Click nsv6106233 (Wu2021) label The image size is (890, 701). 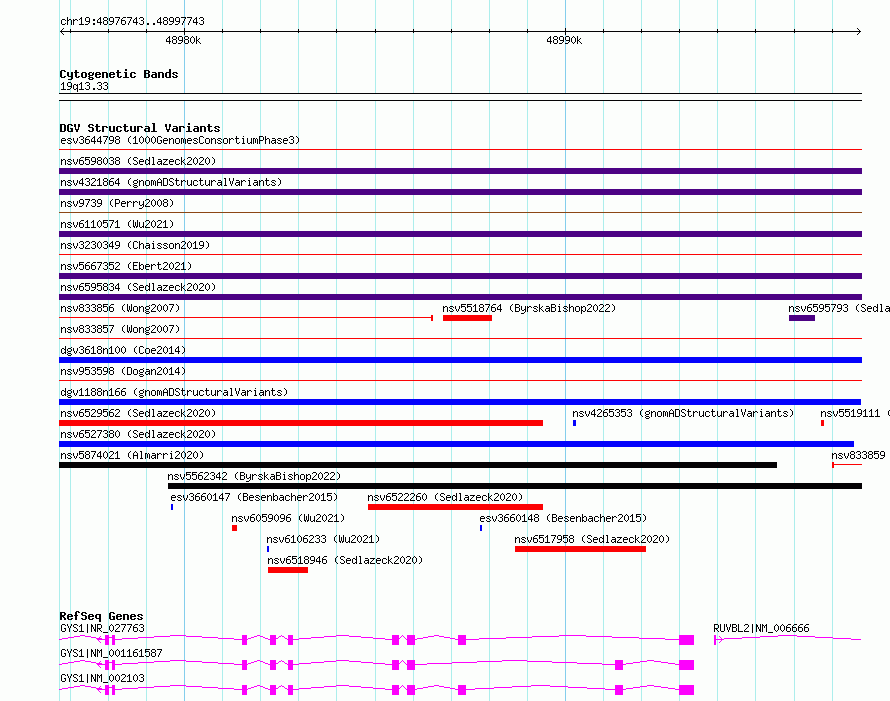[x=323, y=539]
